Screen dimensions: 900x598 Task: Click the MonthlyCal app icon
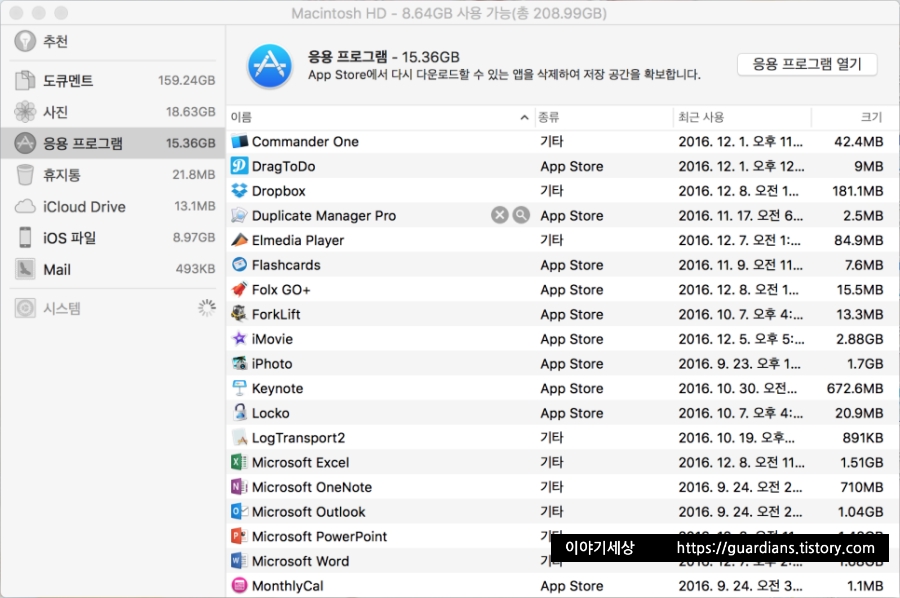[x=239, y=585]
